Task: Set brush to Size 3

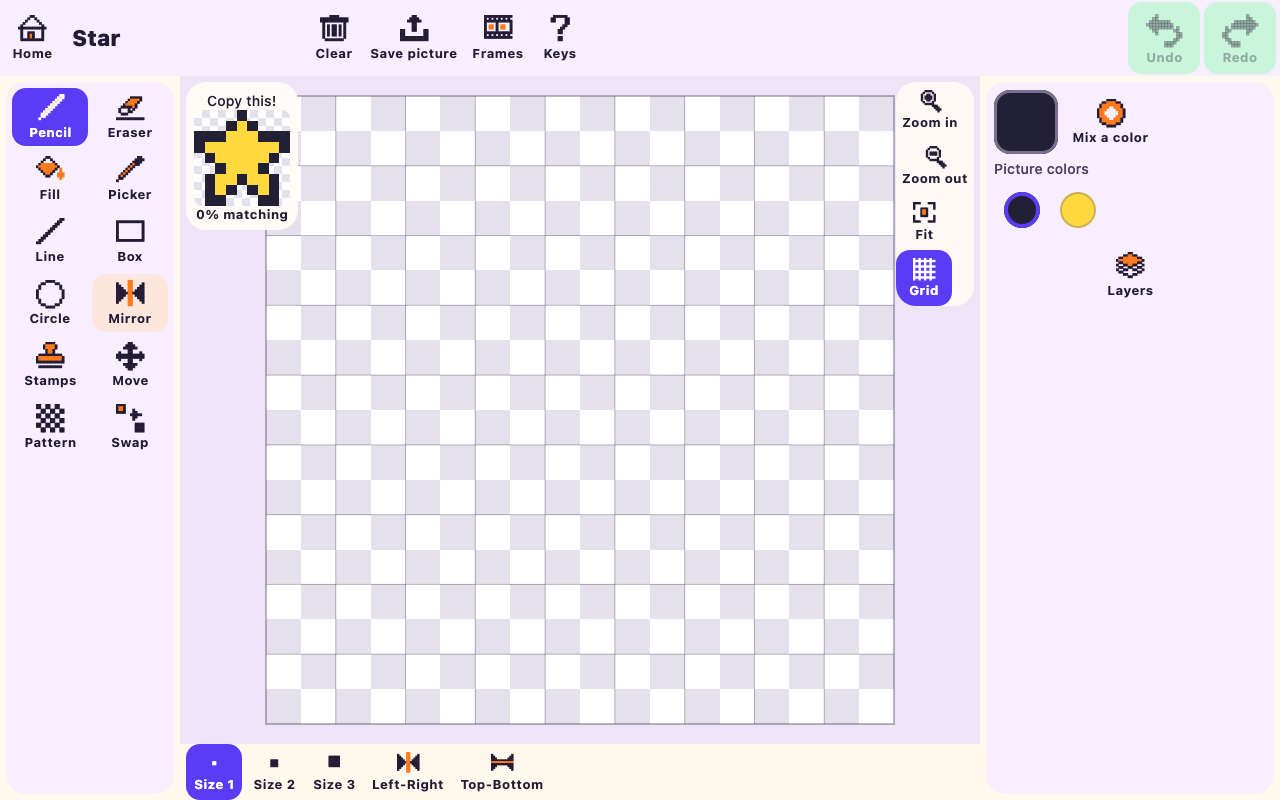Action: tap(334, 772)
